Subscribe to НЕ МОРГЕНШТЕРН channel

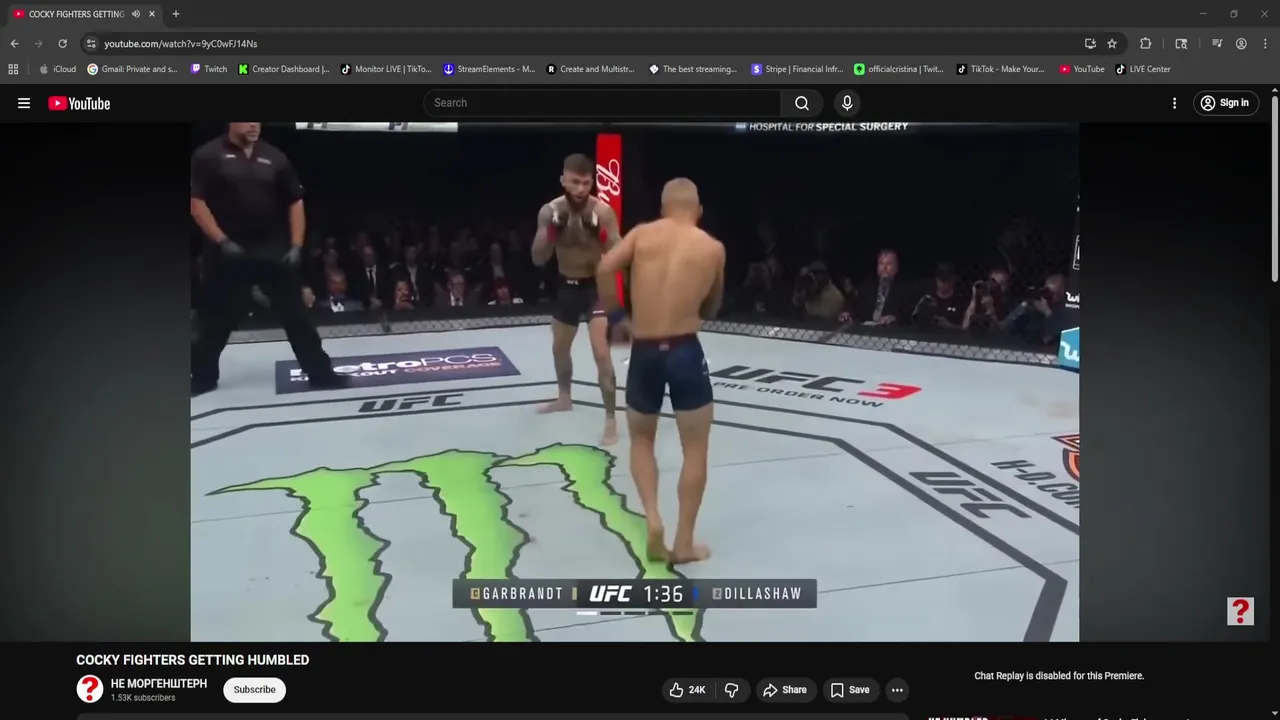(254, 690)
